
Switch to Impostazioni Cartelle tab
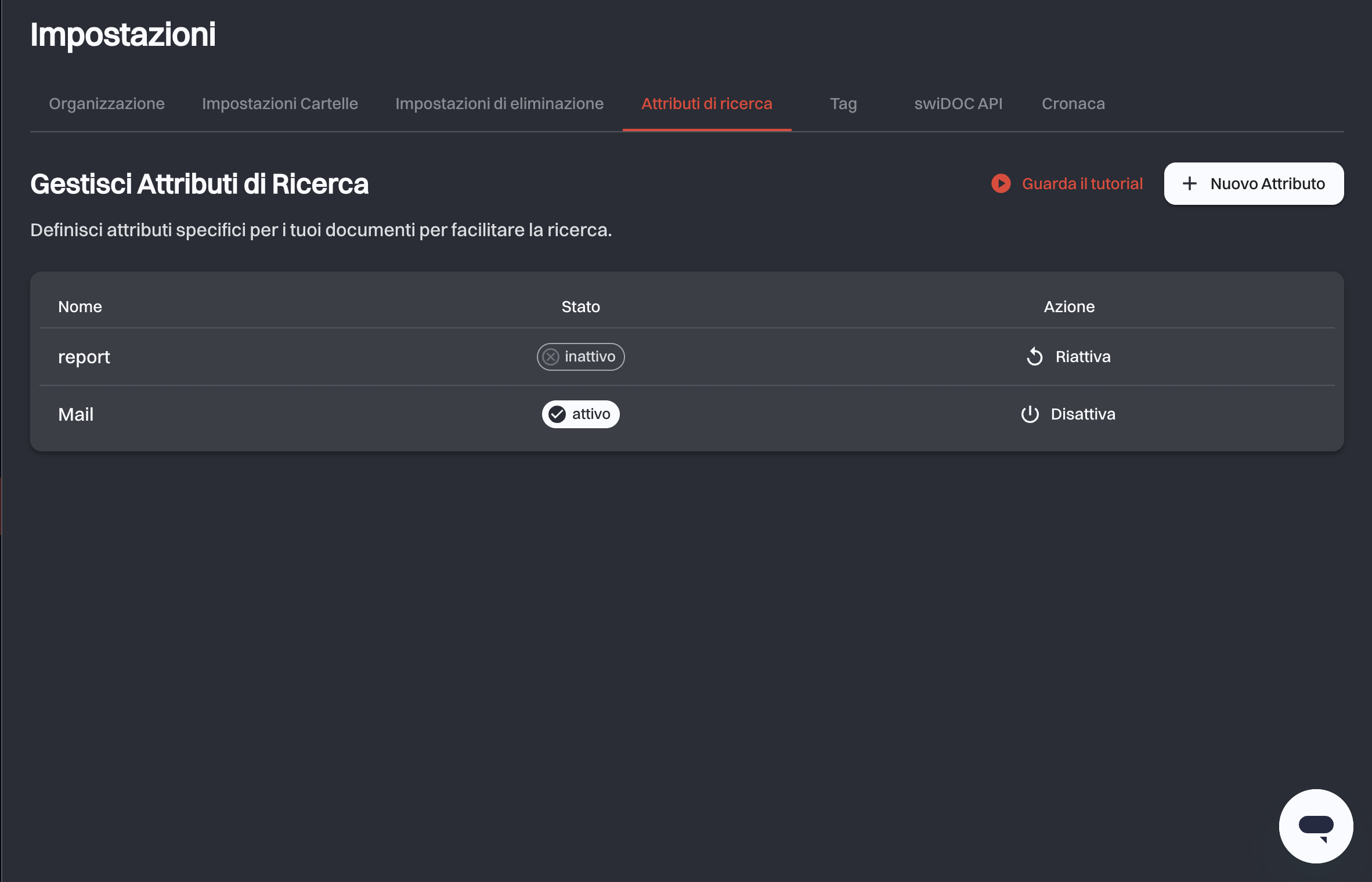(280, 103)
